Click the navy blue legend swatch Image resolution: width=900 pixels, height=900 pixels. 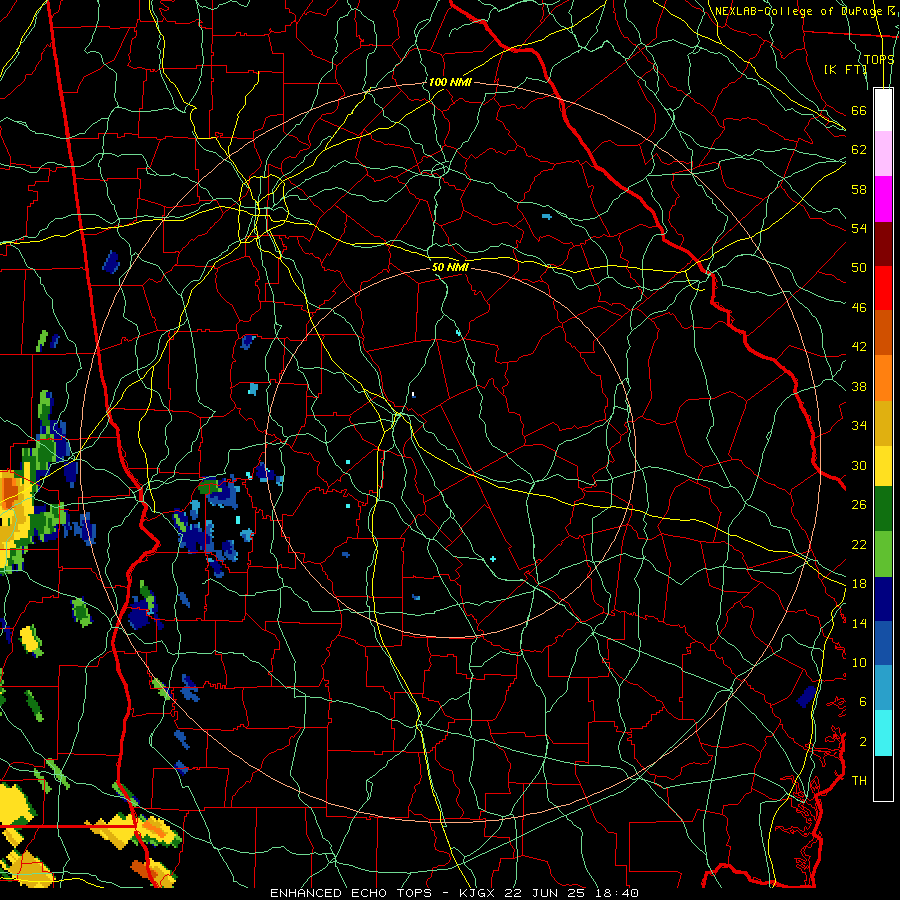(x=883, y=599)
